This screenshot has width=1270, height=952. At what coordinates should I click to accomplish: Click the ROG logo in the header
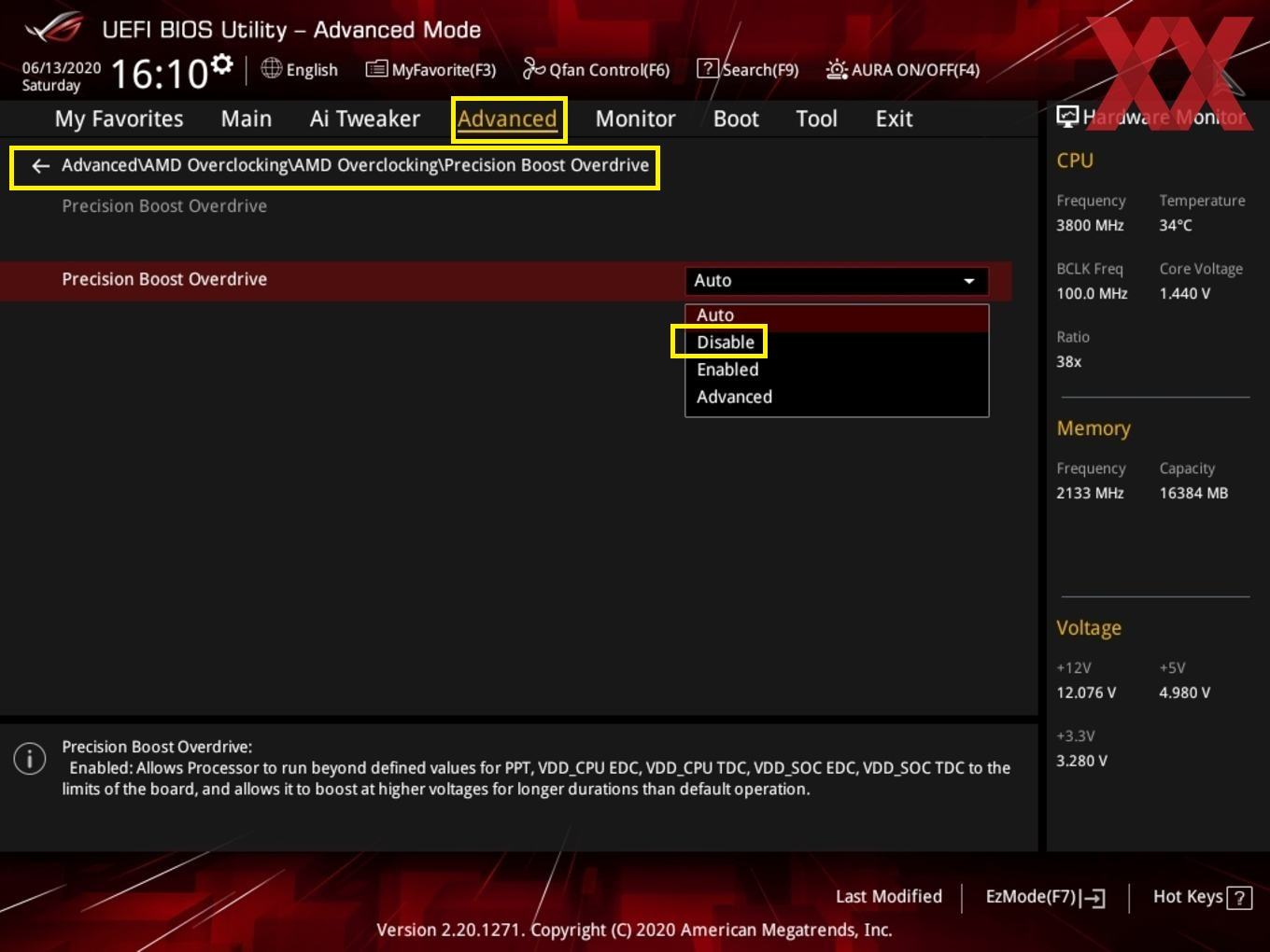(x=55, y=29)
